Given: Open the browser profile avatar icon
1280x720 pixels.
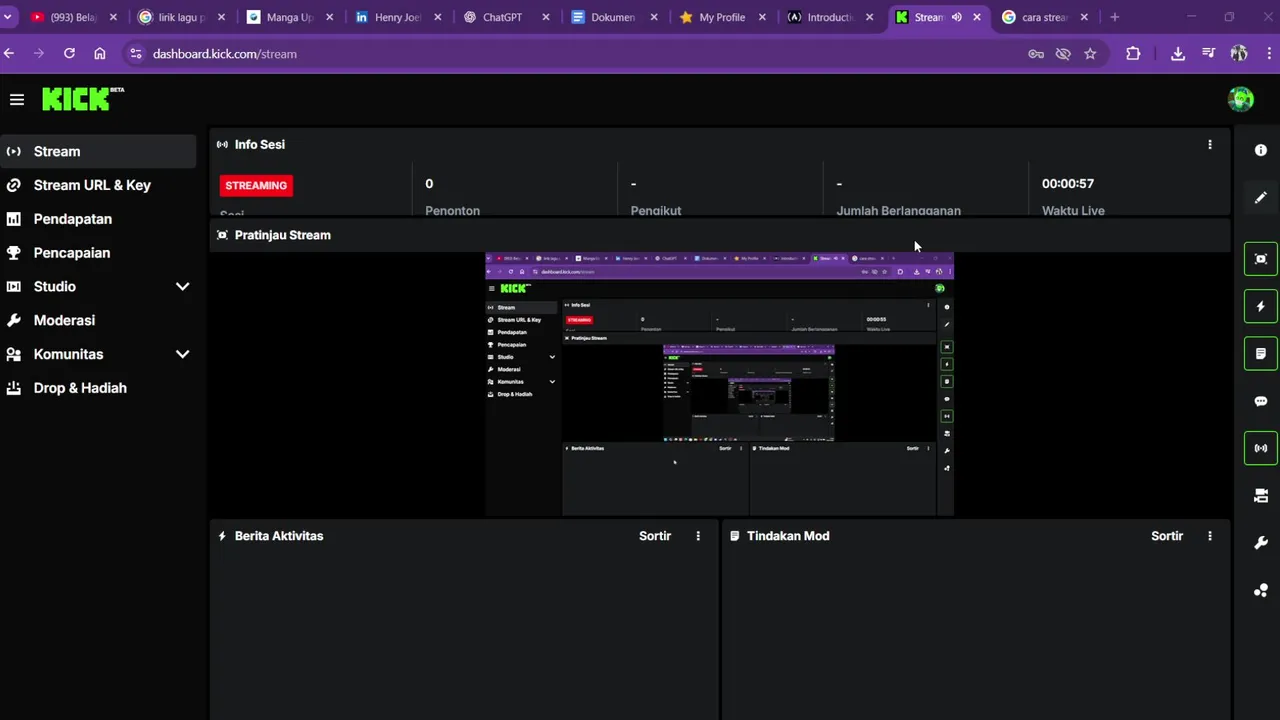Looking at the screenshot, I should (1239, 54).
